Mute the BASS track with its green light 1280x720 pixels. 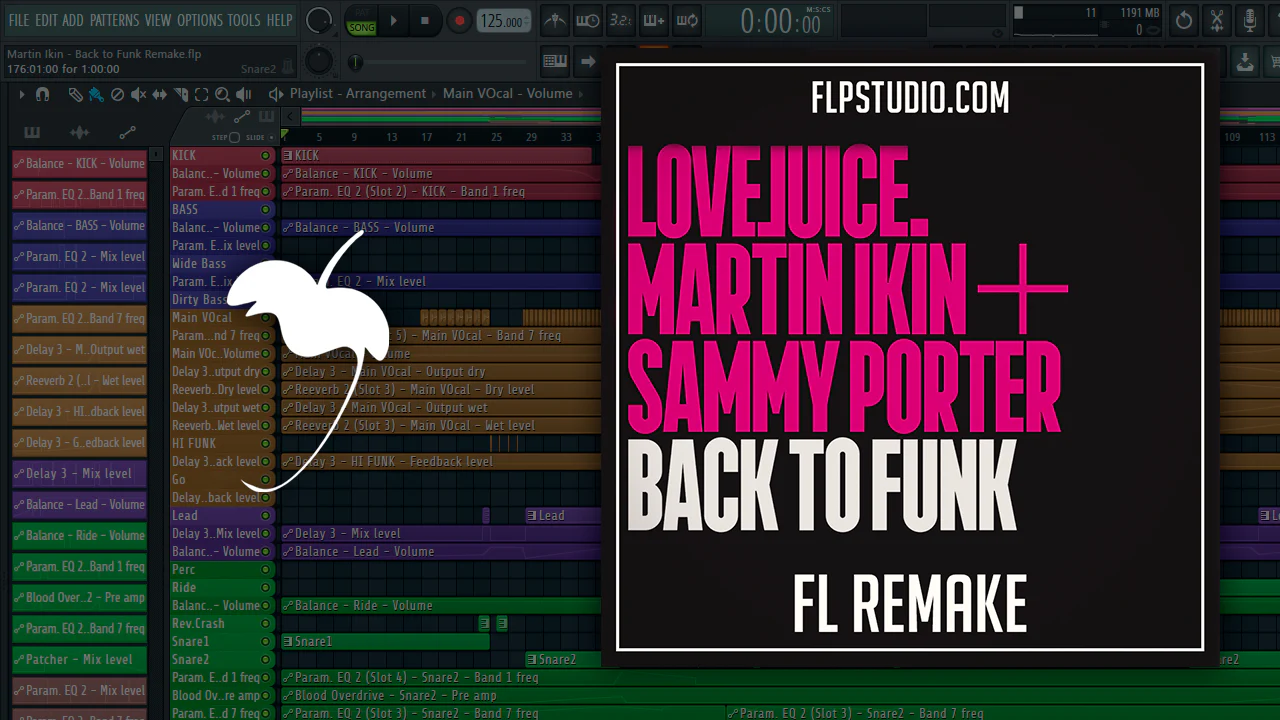[x=266, y=209]
